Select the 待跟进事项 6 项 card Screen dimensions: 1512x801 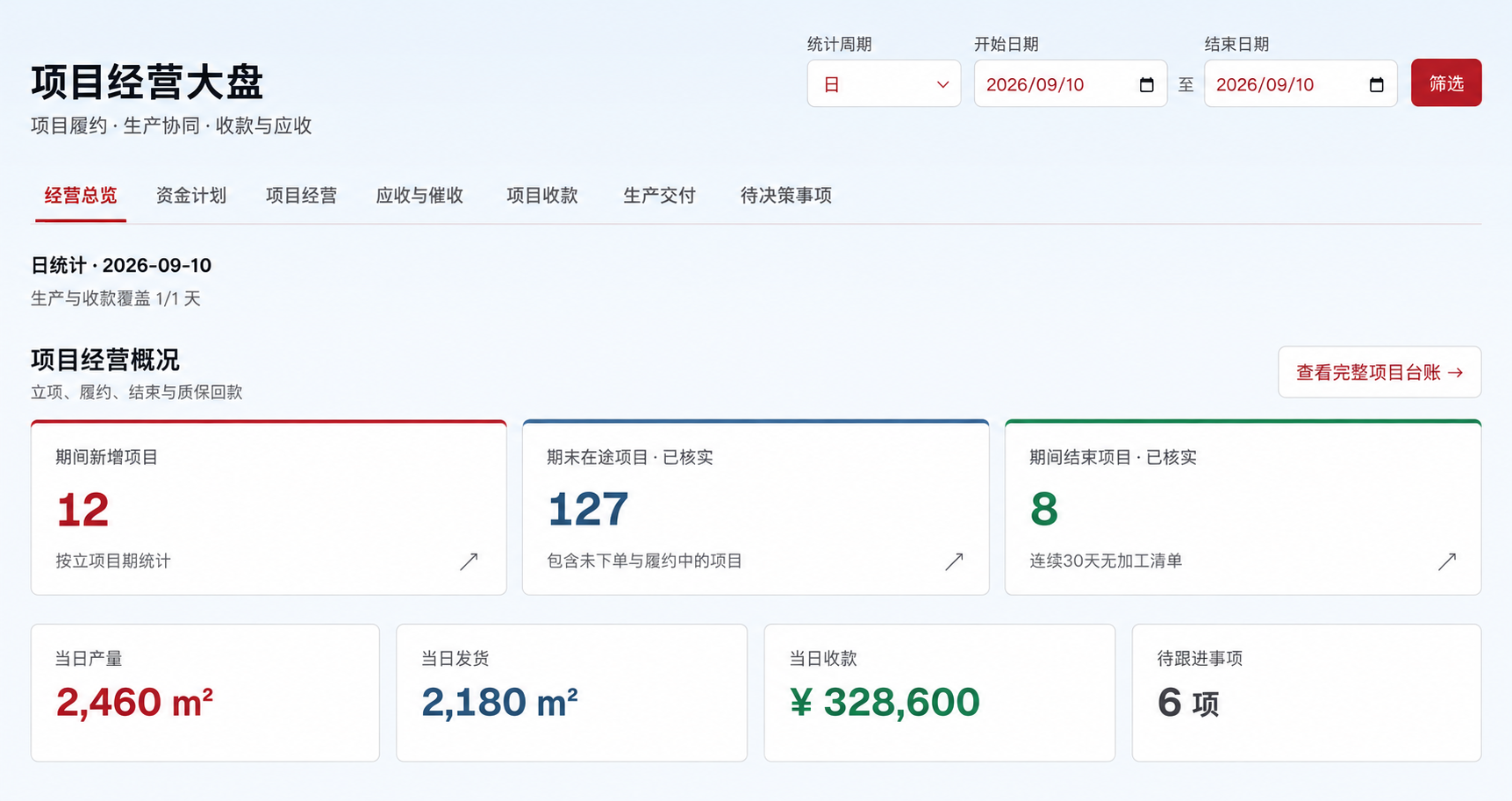click(1307, 693)
